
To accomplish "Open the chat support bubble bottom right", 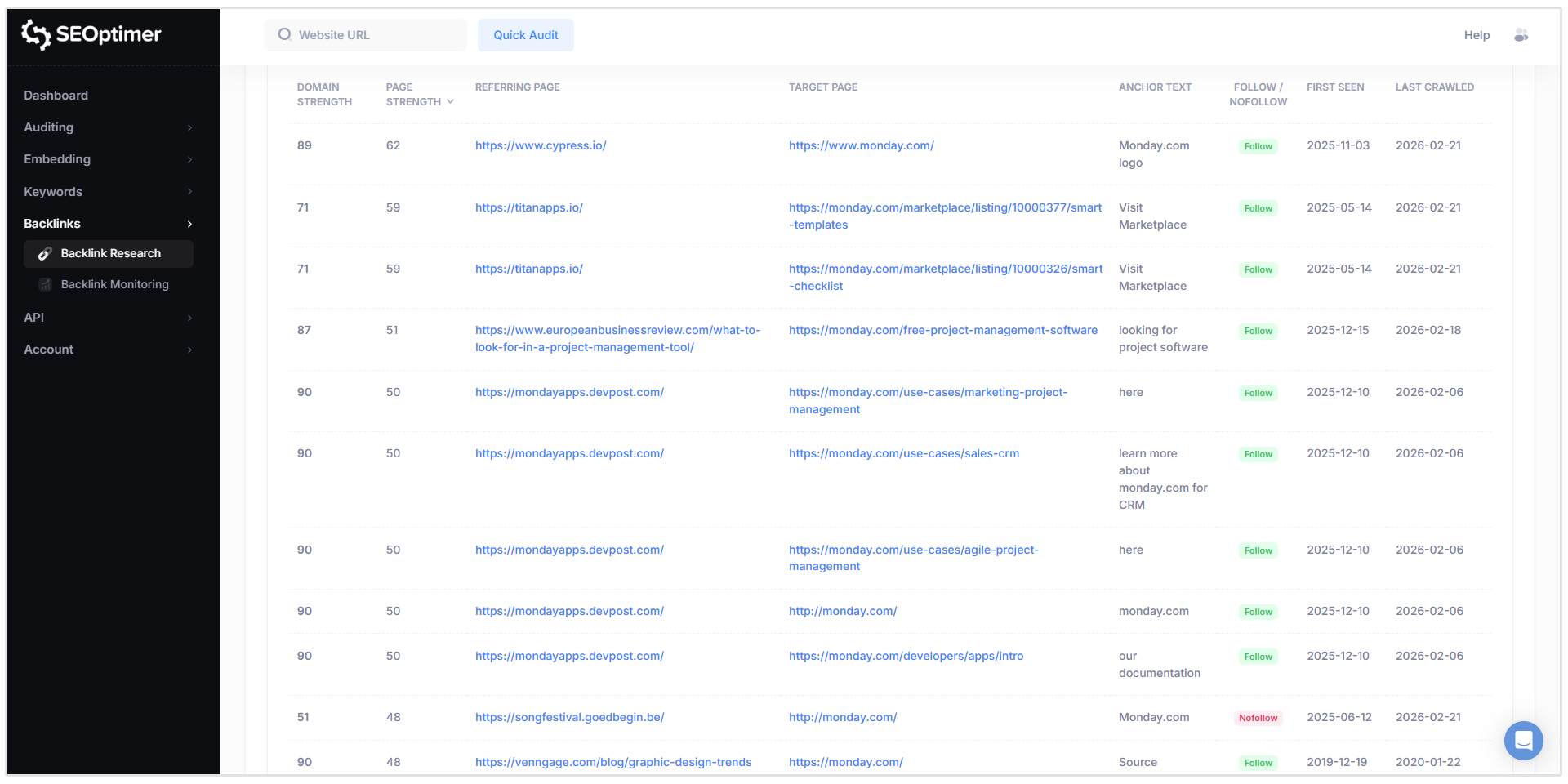I will [1523, 741].
